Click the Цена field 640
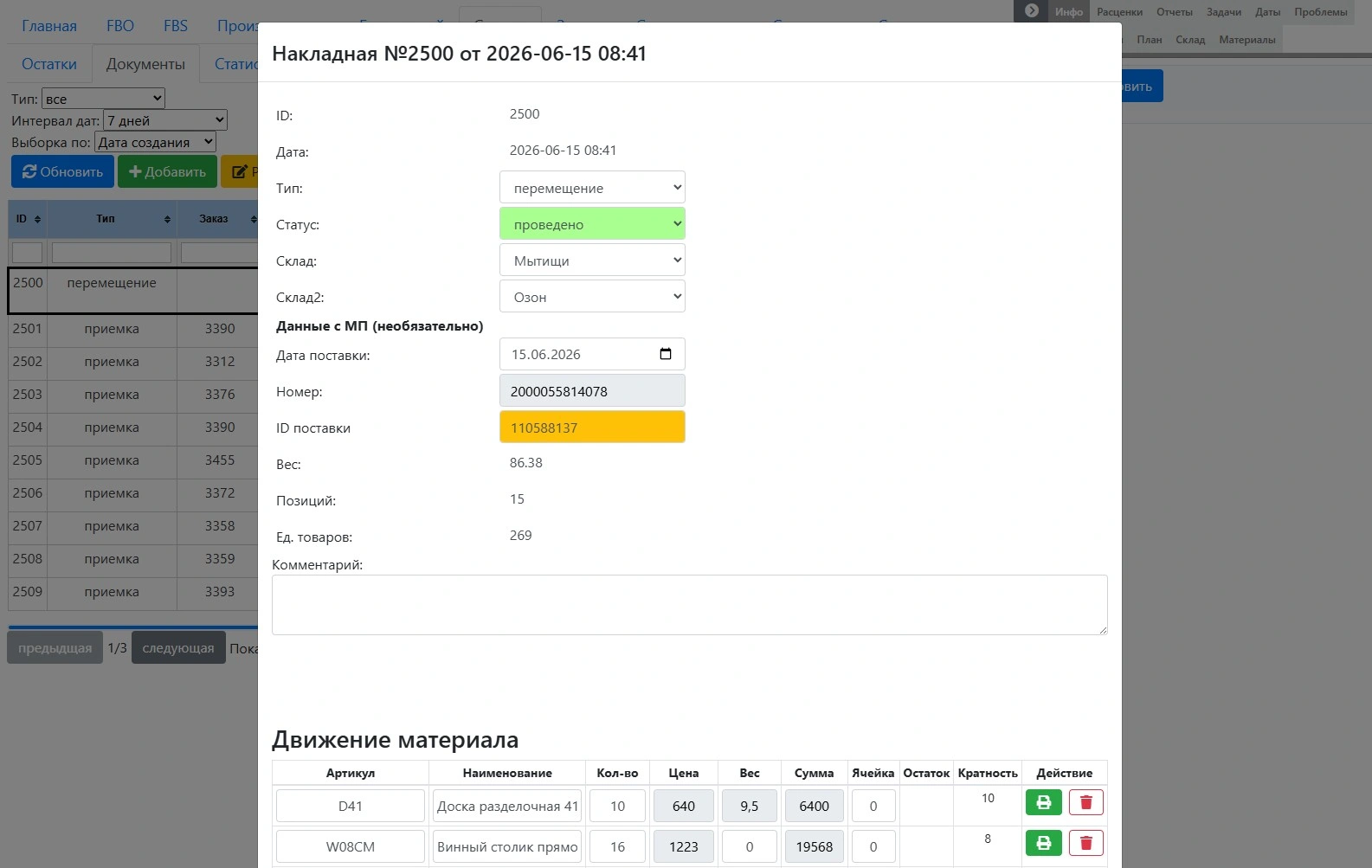1372x868 pixels. (x=684, y=806)
